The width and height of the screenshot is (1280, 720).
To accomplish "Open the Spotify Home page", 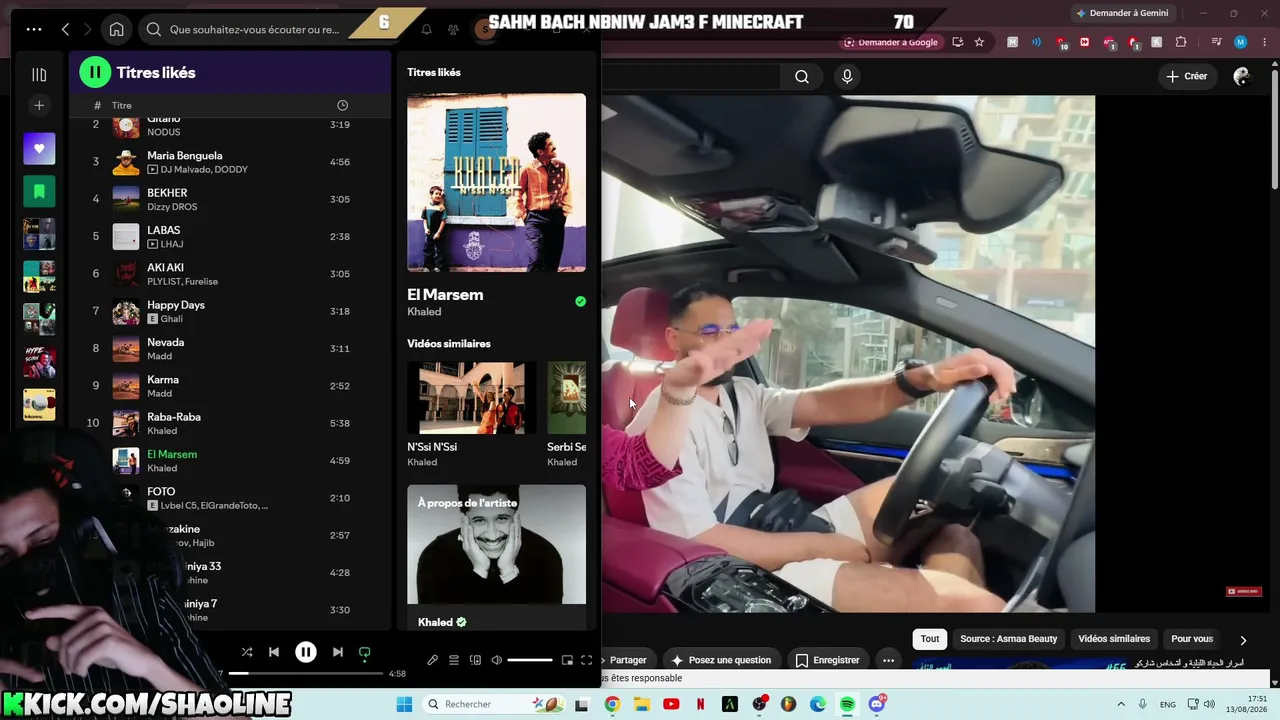I will click(x=117, y=30).
